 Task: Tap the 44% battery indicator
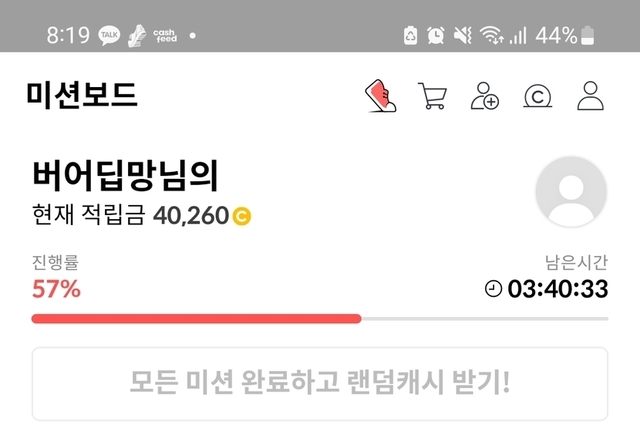pyautogui.click(x=565, y=35)
